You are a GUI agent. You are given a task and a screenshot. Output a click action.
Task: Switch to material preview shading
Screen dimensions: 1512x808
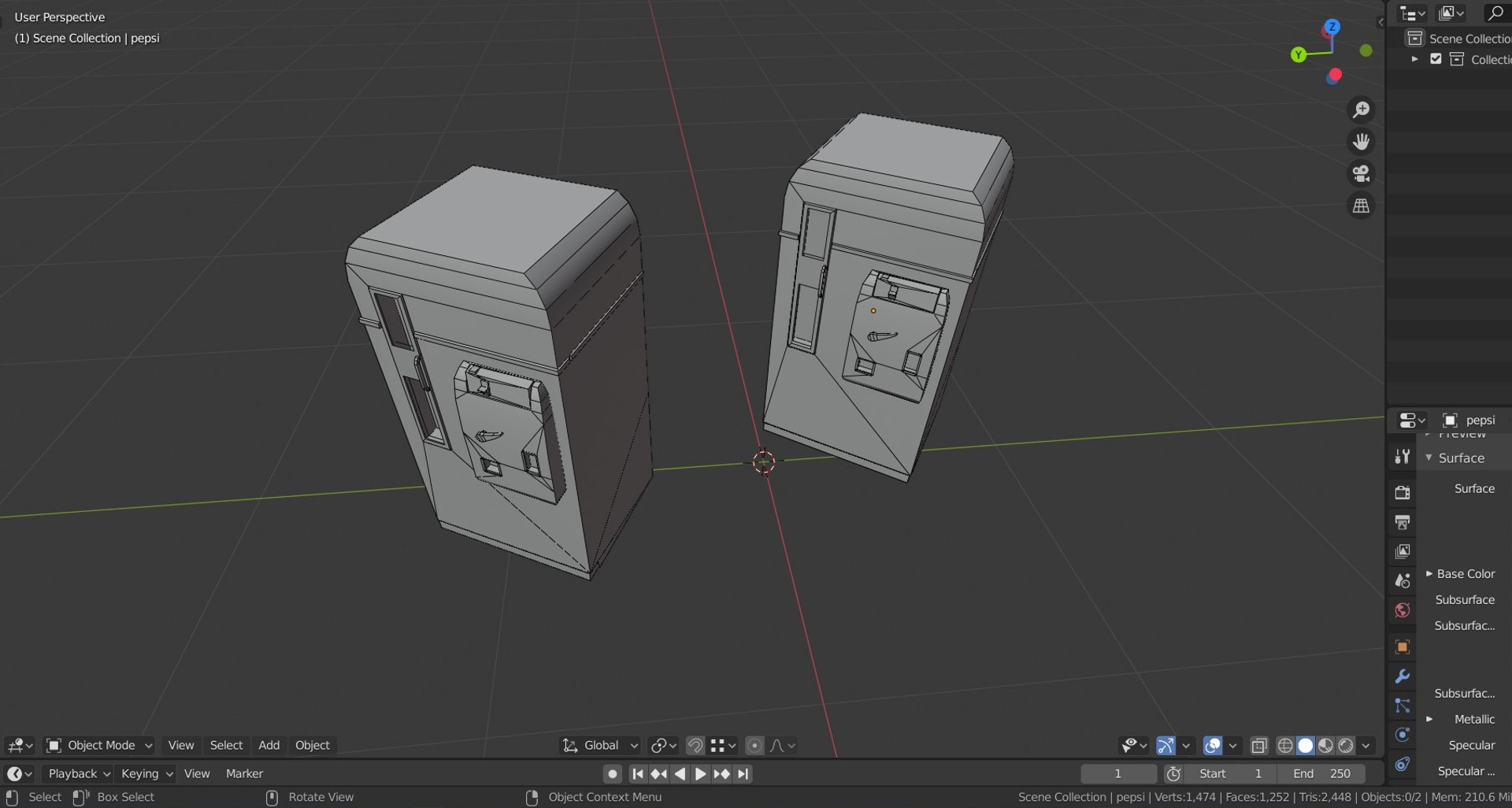click(1326, 745)
